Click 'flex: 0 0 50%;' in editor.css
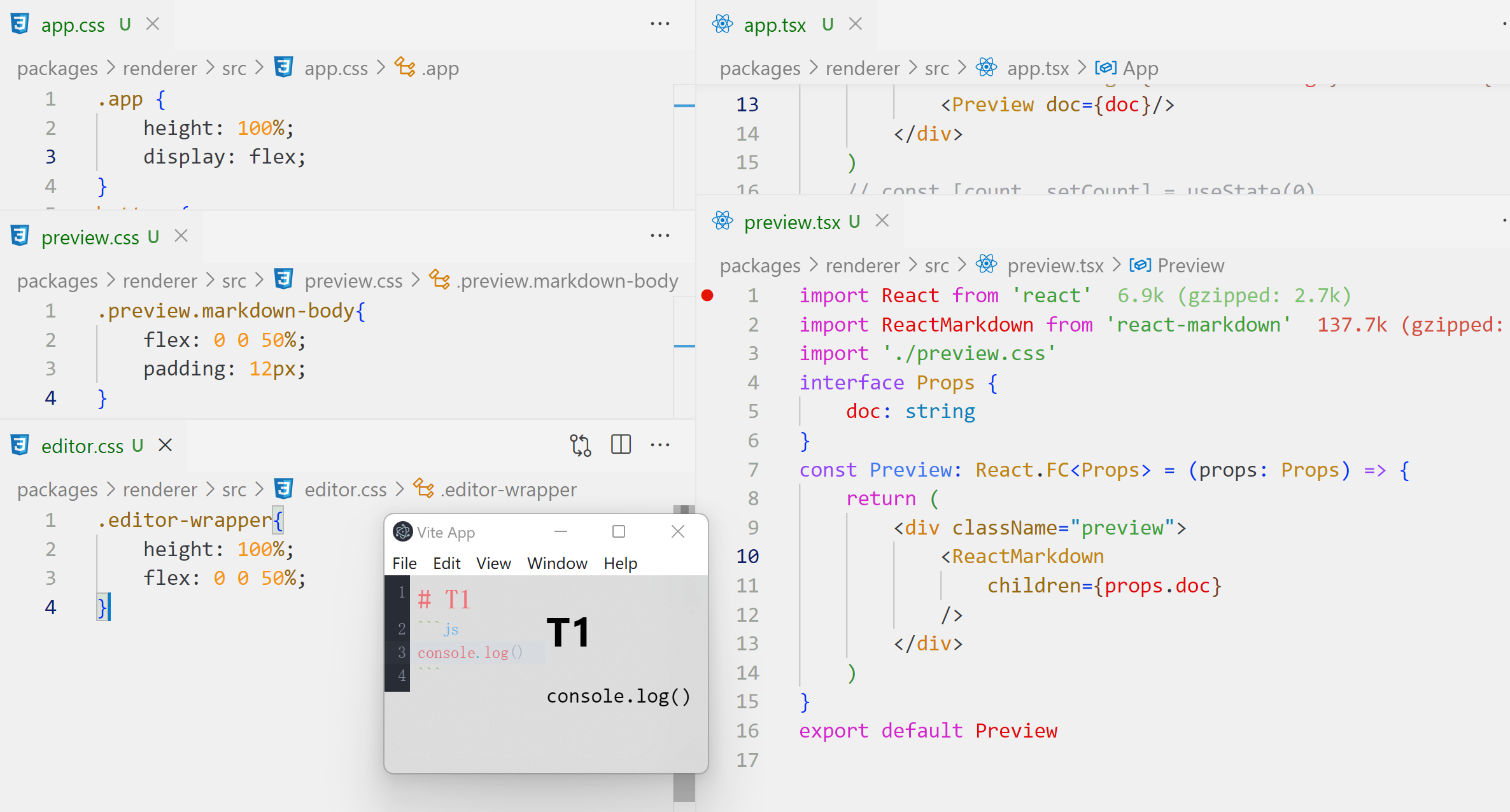Image resolution: width=1510 pixels, height=812 pixels. click(x=225, y=578)
